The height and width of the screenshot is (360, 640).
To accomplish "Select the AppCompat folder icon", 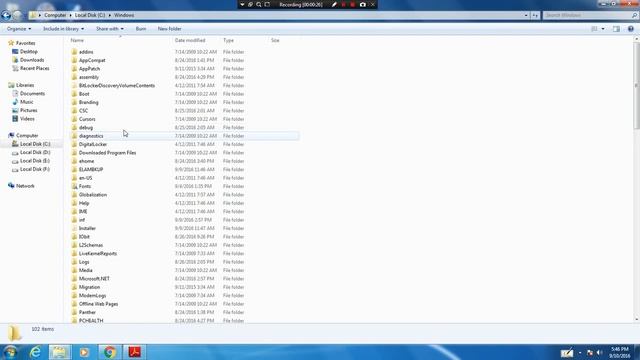I will 74,60.
